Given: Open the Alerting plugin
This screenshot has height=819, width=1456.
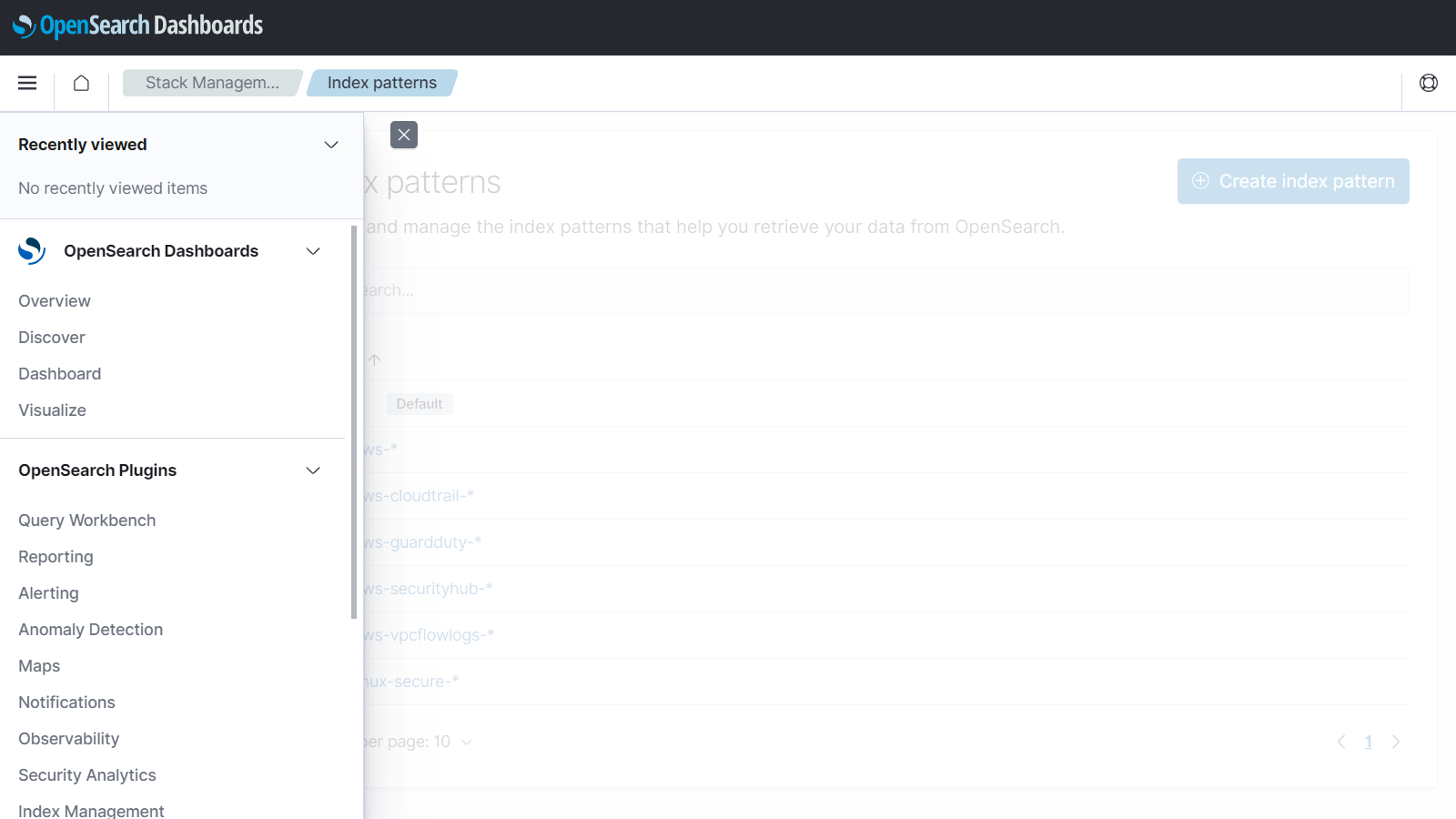Looking at the screenshot, I should (49, 593).
